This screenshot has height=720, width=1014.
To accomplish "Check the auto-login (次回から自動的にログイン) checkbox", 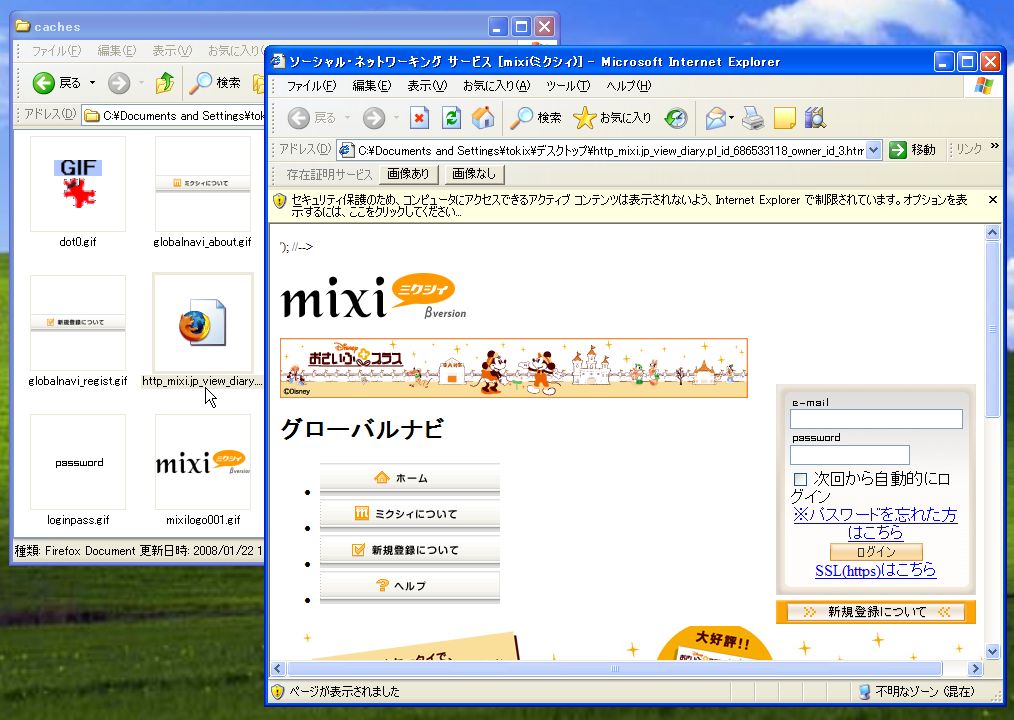I will coord(800,479).
